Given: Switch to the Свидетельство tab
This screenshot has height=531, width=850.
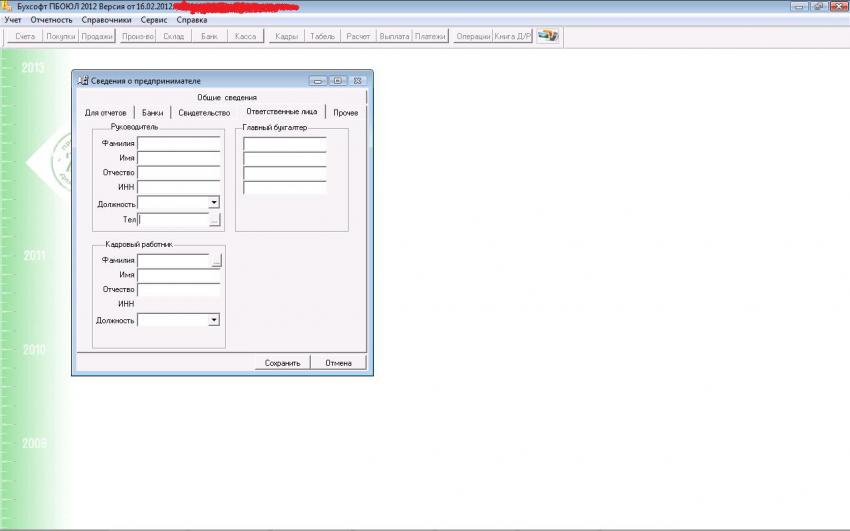Looking at the screenshot, I should (x=204, y=113).
